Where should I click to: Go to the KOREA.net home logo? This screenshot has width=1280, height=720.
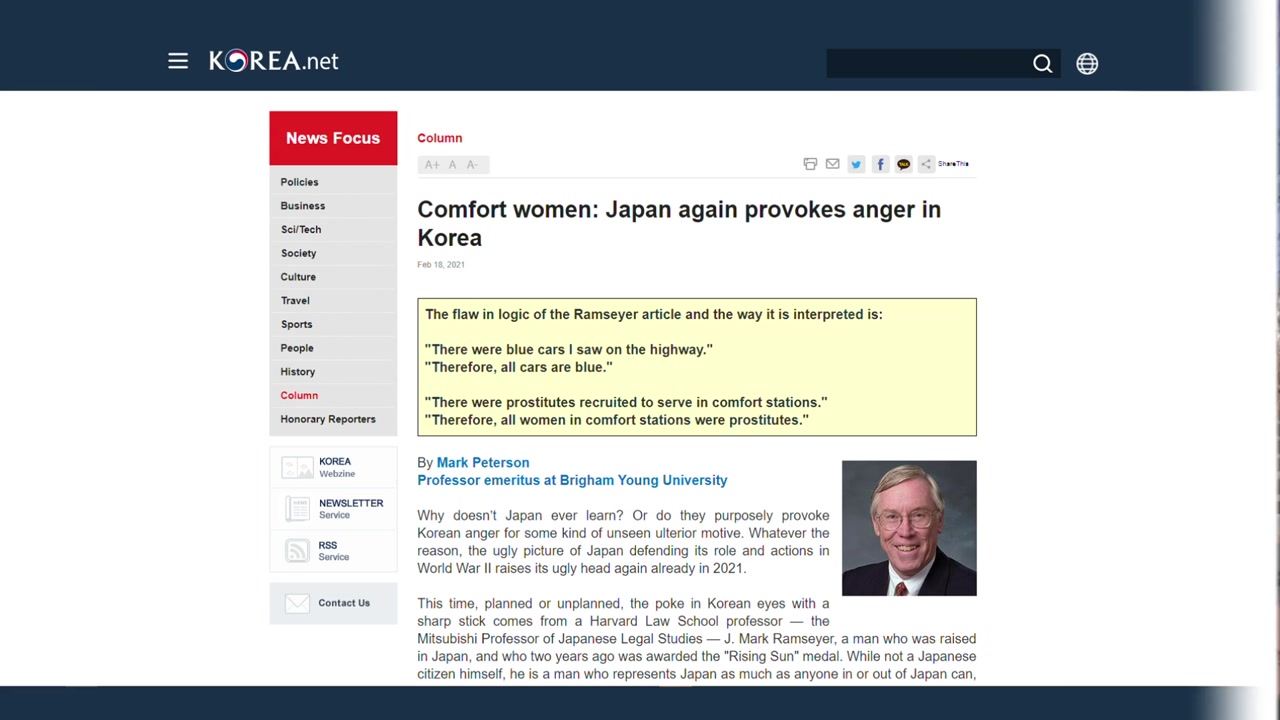(274, 61)
